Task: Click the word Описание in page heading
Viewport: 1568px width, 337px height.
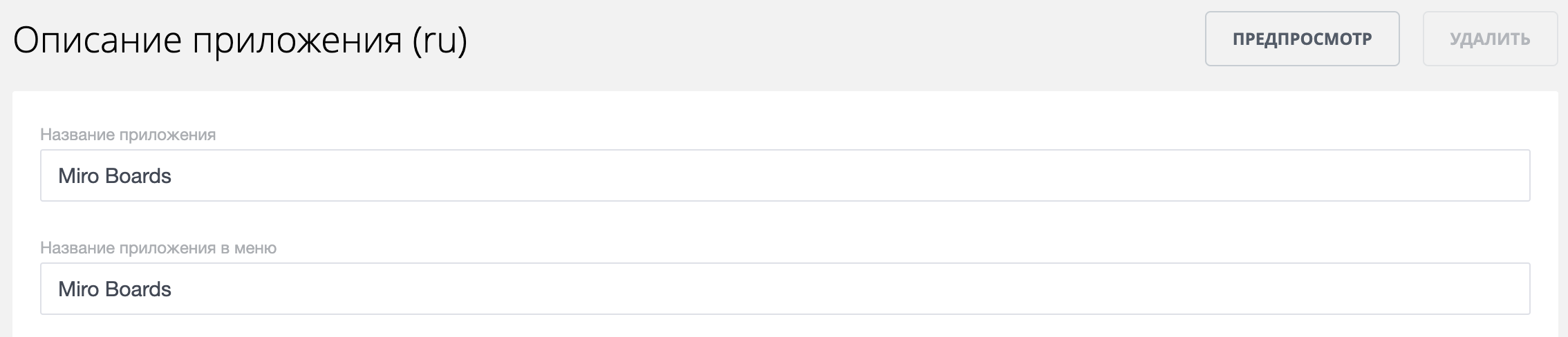Action: (x=97, y=40)
